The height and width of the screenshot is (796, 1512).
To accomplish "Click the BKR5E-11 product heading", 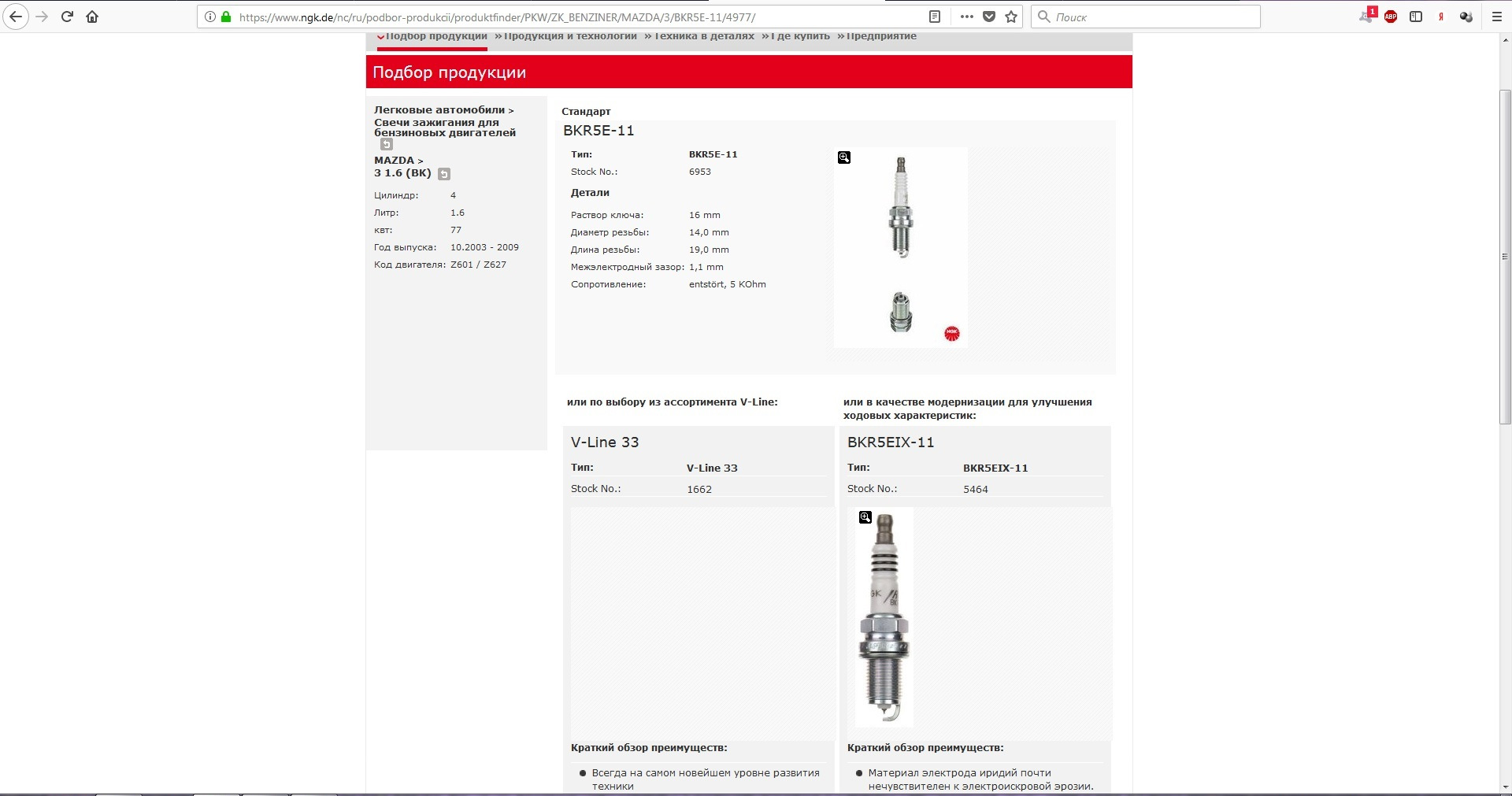I will point(598,131).
